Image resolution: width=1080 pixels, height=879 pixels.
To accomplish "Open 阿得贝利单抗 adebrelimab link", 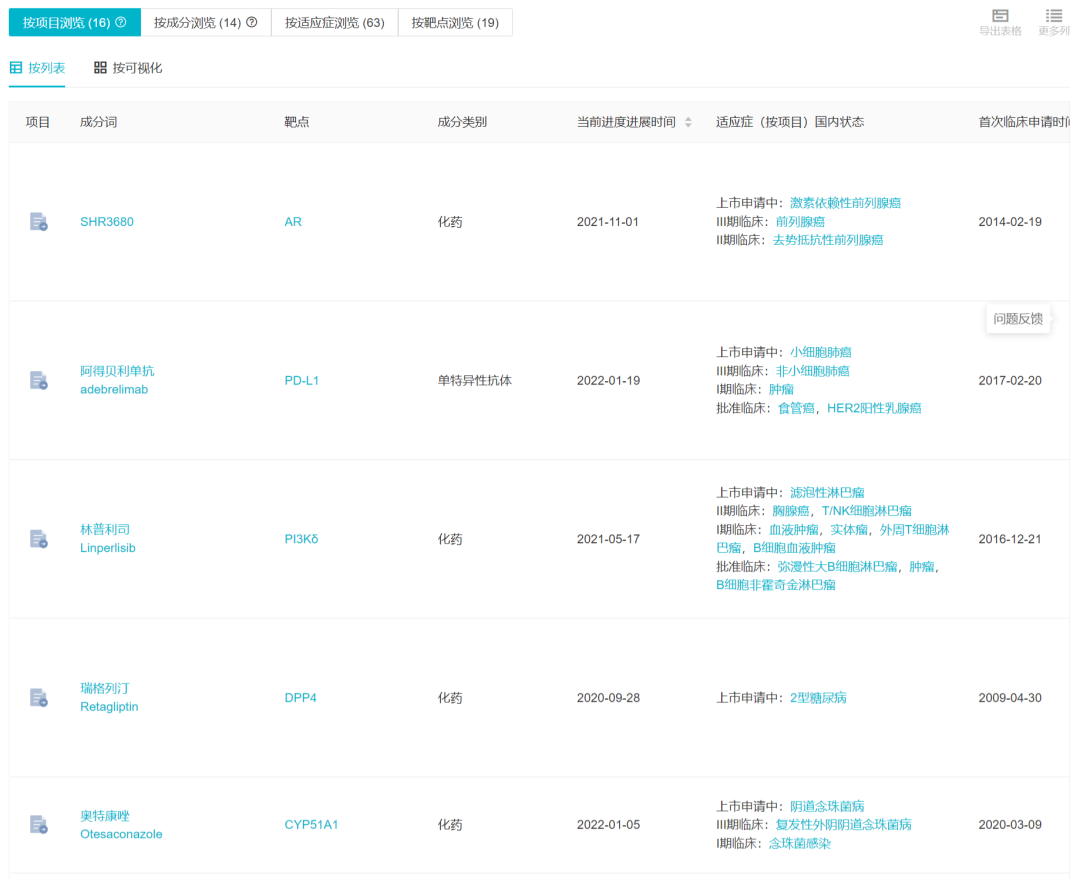I will click(117, 380).
